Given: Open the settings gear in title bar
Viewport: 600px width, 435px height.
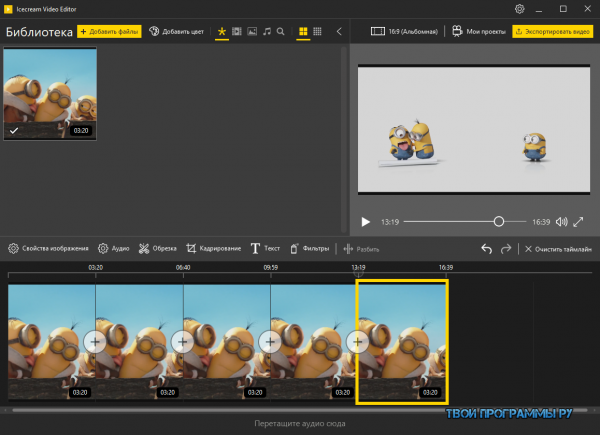Looking at the screenshot, I should click(519, 9).
